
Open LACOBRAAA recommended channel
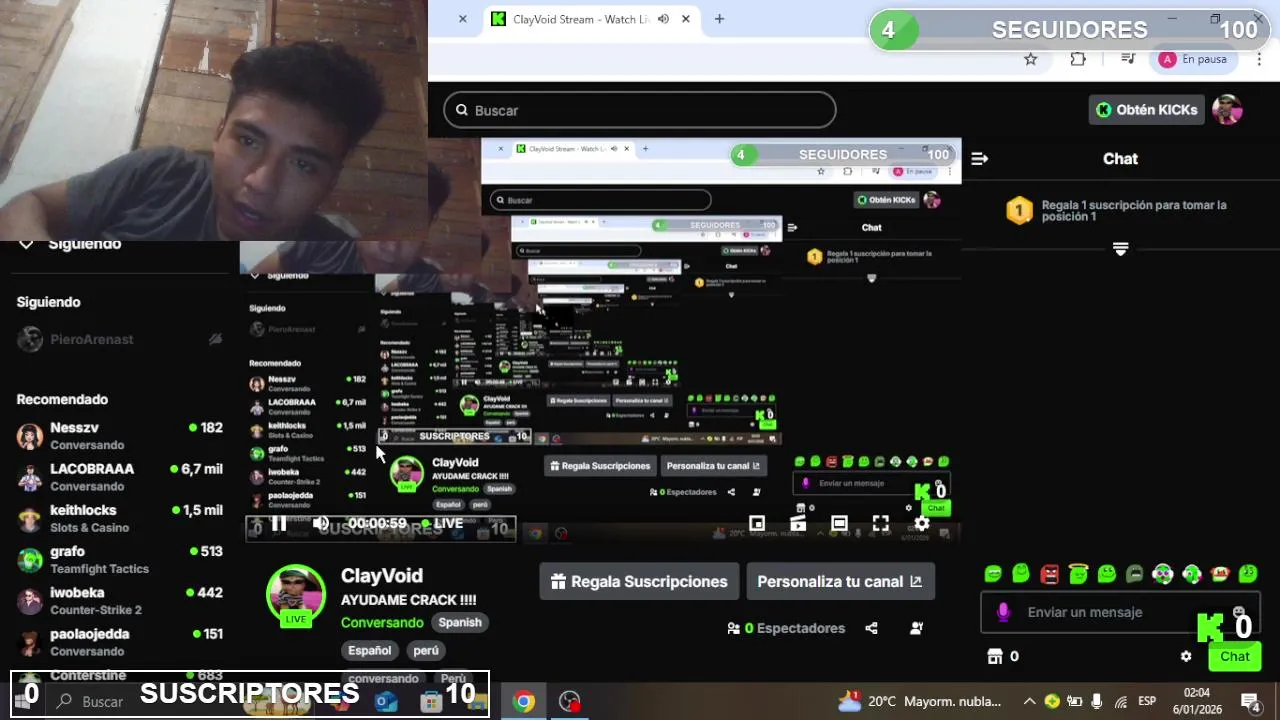click(x=119, y=477)
